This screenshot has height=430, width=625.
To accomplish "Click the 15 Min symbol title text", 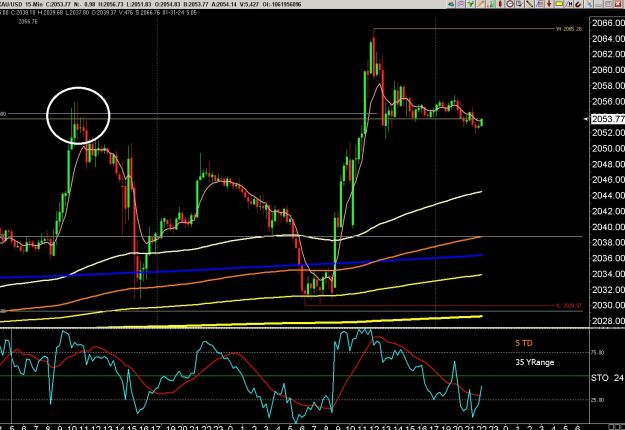I will [32, 4].
